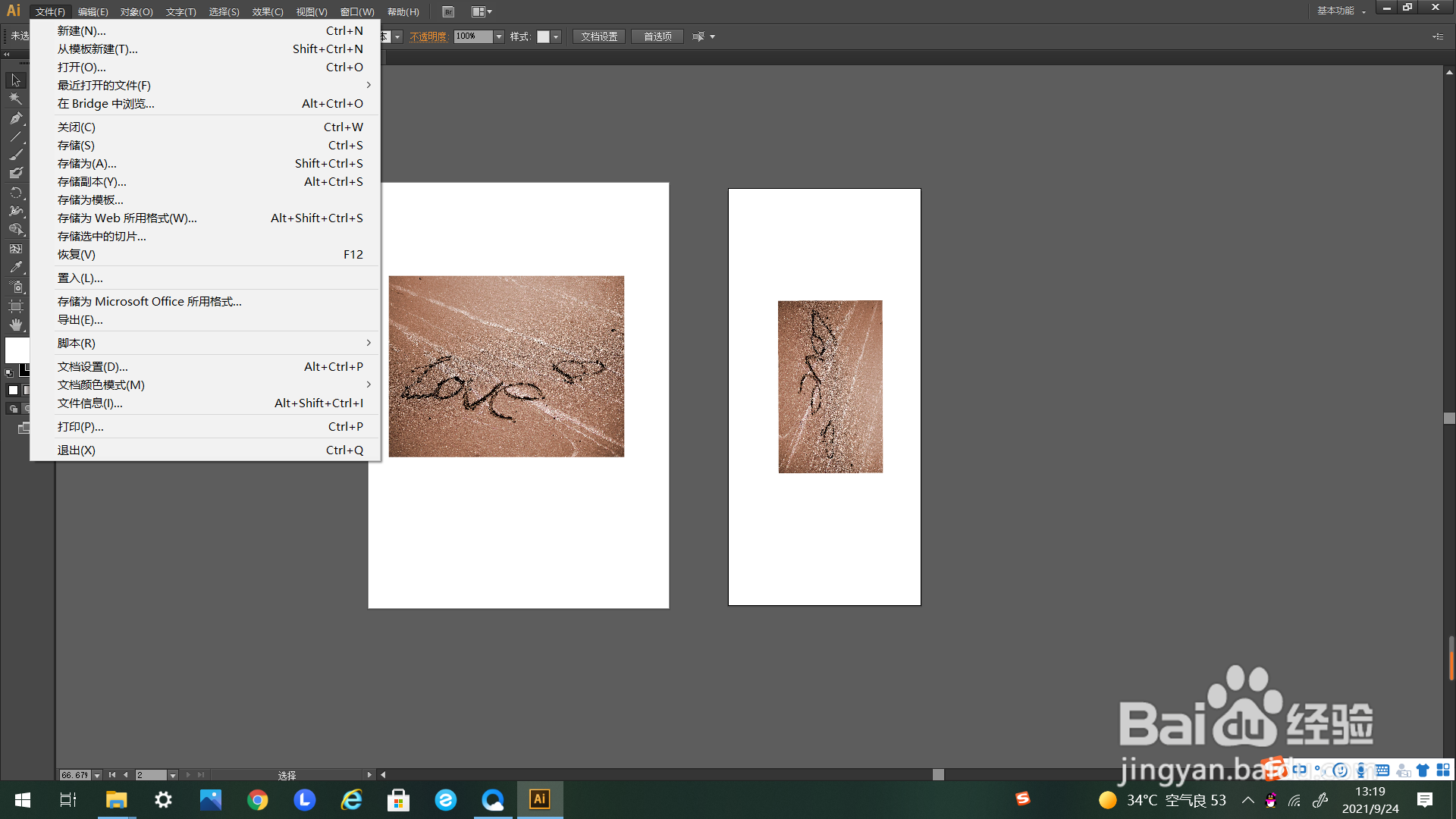Open the opacity 100% dropdown arrow
This screenshot has height=819, width=1456.
coord(499,36)
